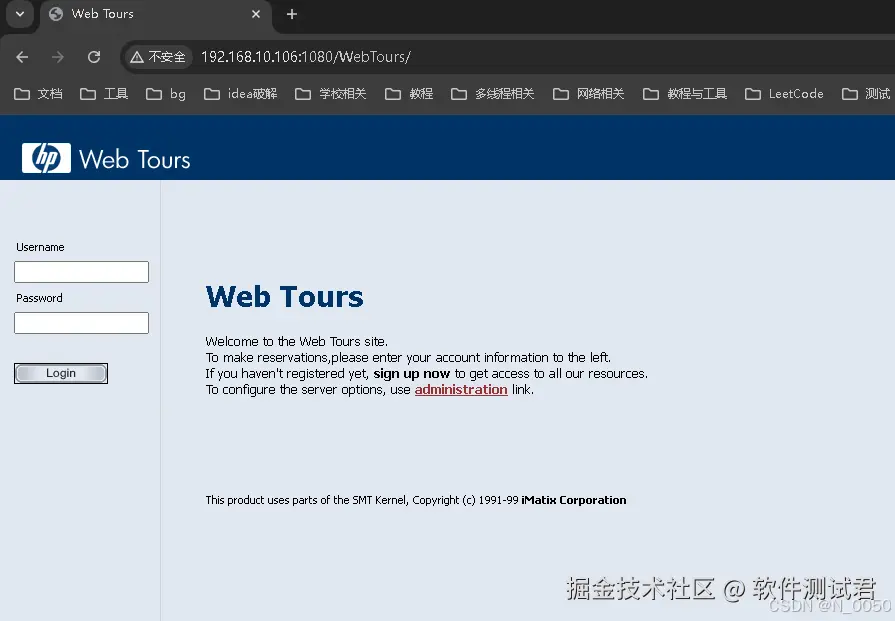Click the Username label
The image size is (895, 621).
pyautogui.click(x=40, y=247)
